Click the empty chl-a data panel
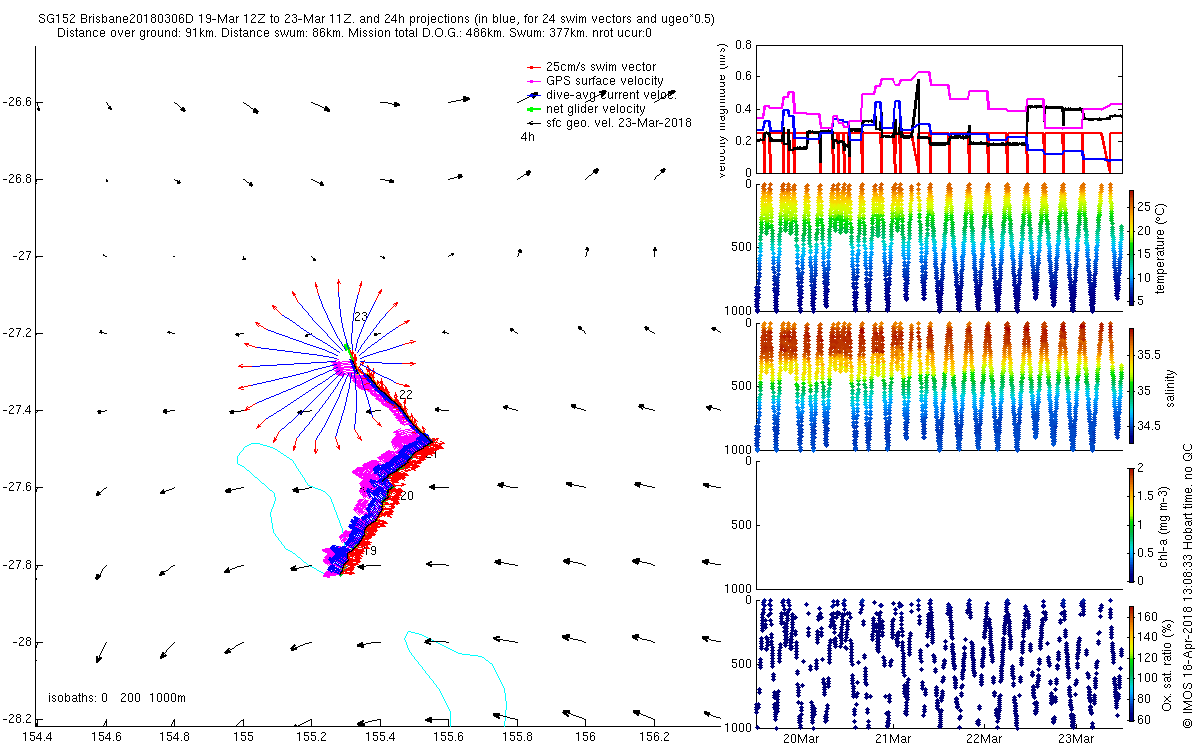 939,524
